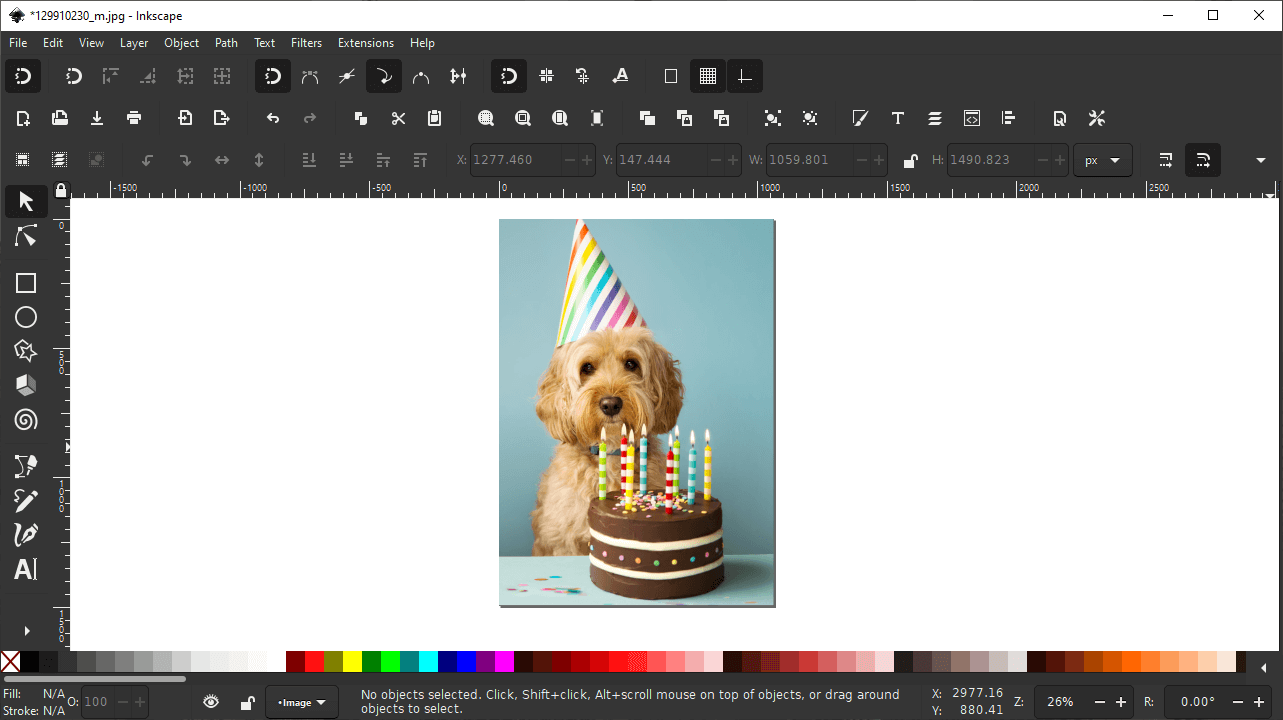This screenshot has width=1283, height=720.
Task: Open the Path menu
Action: [x=227, y=43]
